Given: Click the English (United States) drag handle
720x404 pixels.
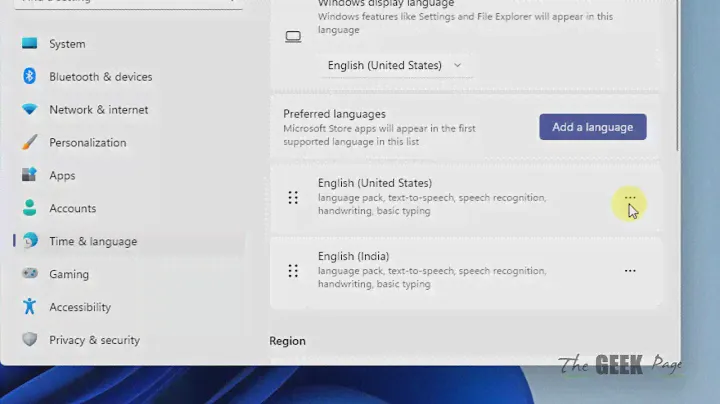Looking at the screenshot, I should click(293, 198).
